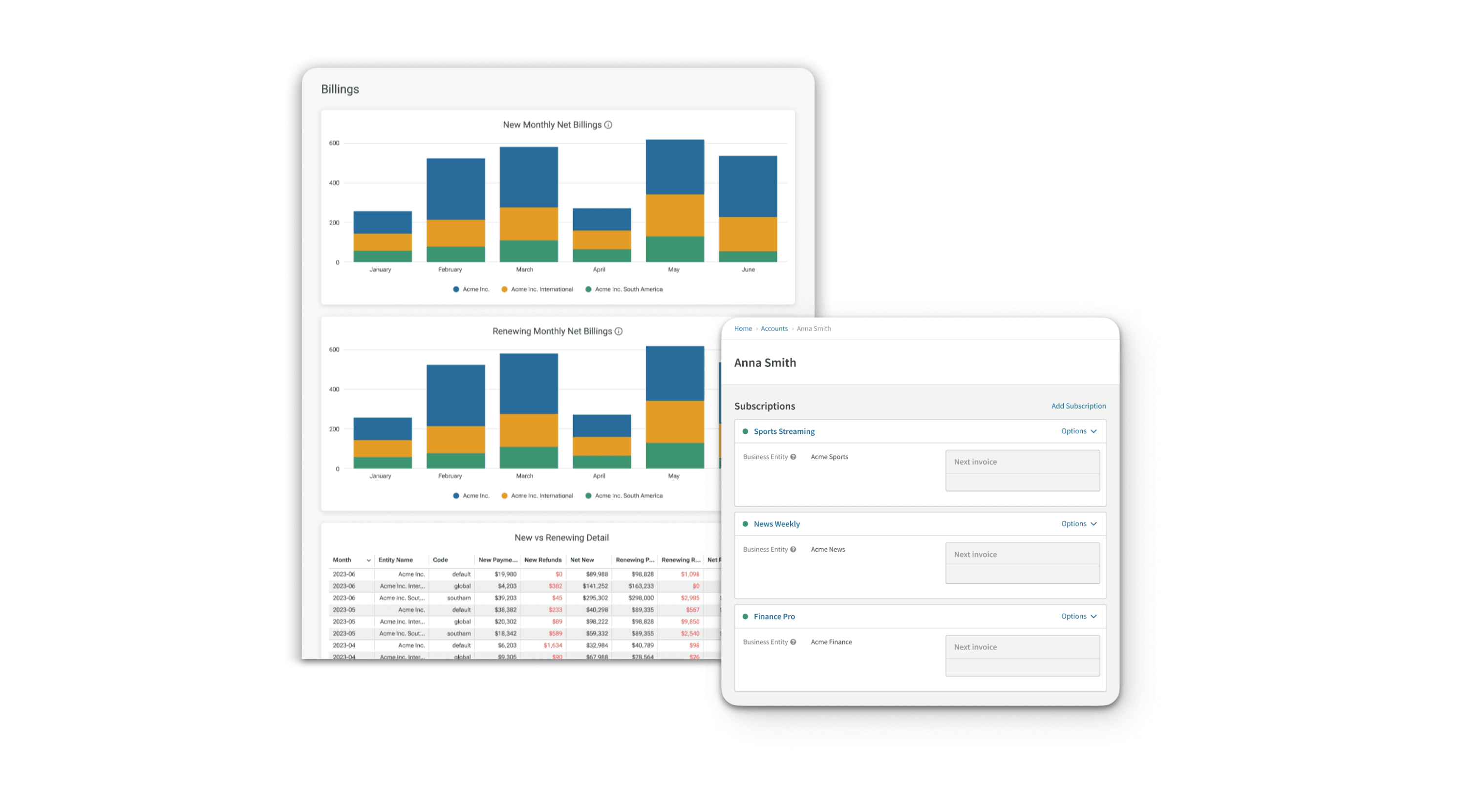This screenshot has width=1459, height=812.
Task: Click help icon next to Acme Finance entity
Action: click(x=793, y=642)
